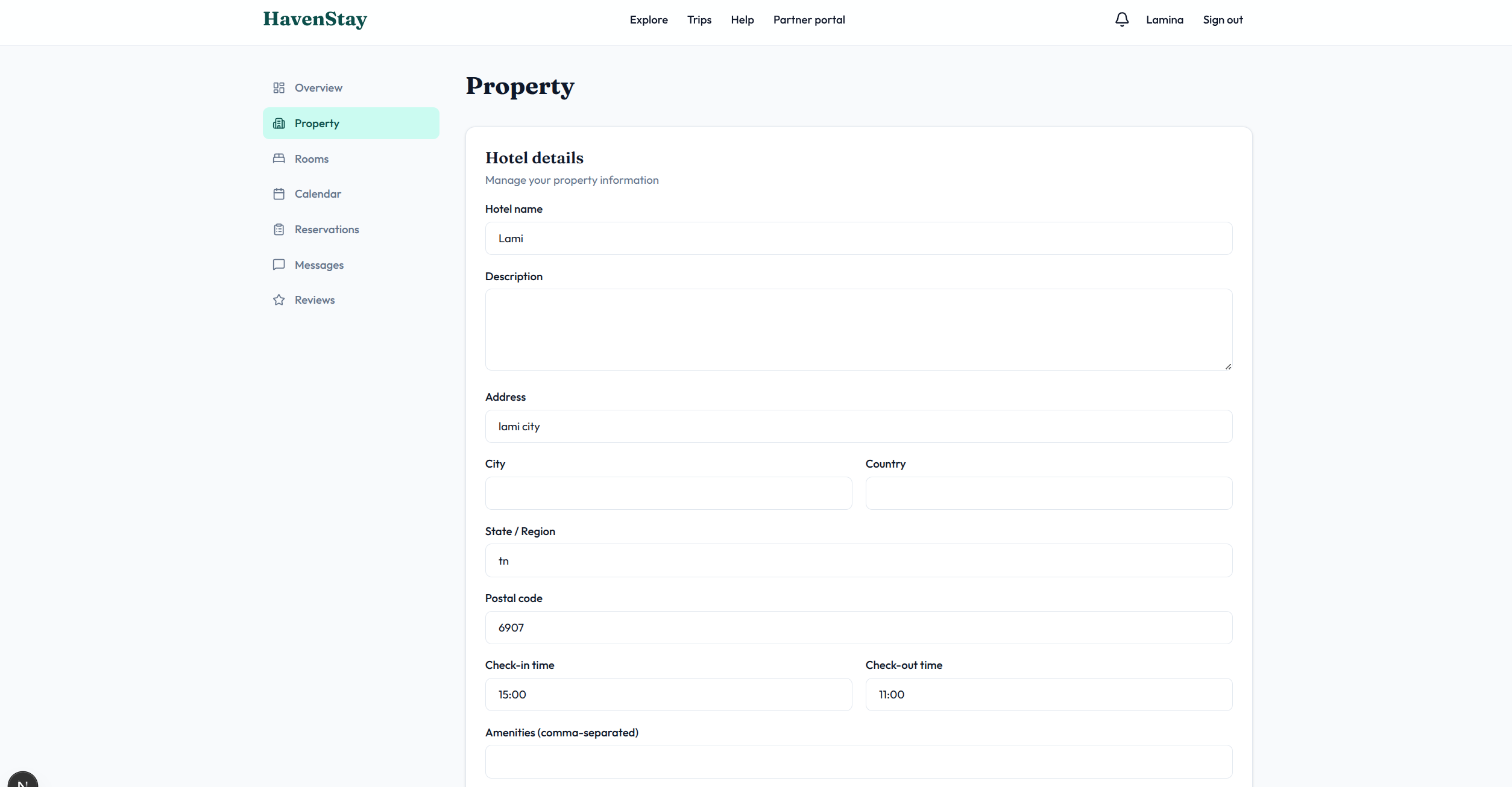The width and height of the screenshot is (1512, 787).
Task: Click the Property building icon
Action: pyautogui.click(x=279, y=124)
